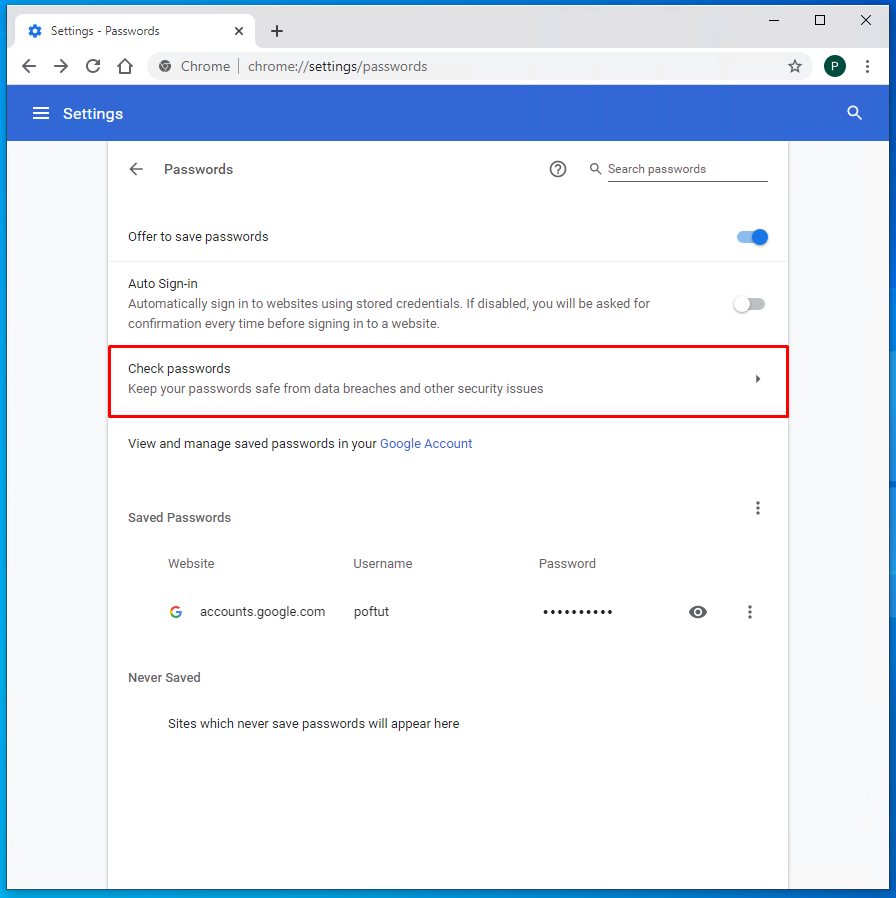This screenshot has height=898, width=896.
Task: Click the Saved Passwords heading
Action: tap(179, 518)
